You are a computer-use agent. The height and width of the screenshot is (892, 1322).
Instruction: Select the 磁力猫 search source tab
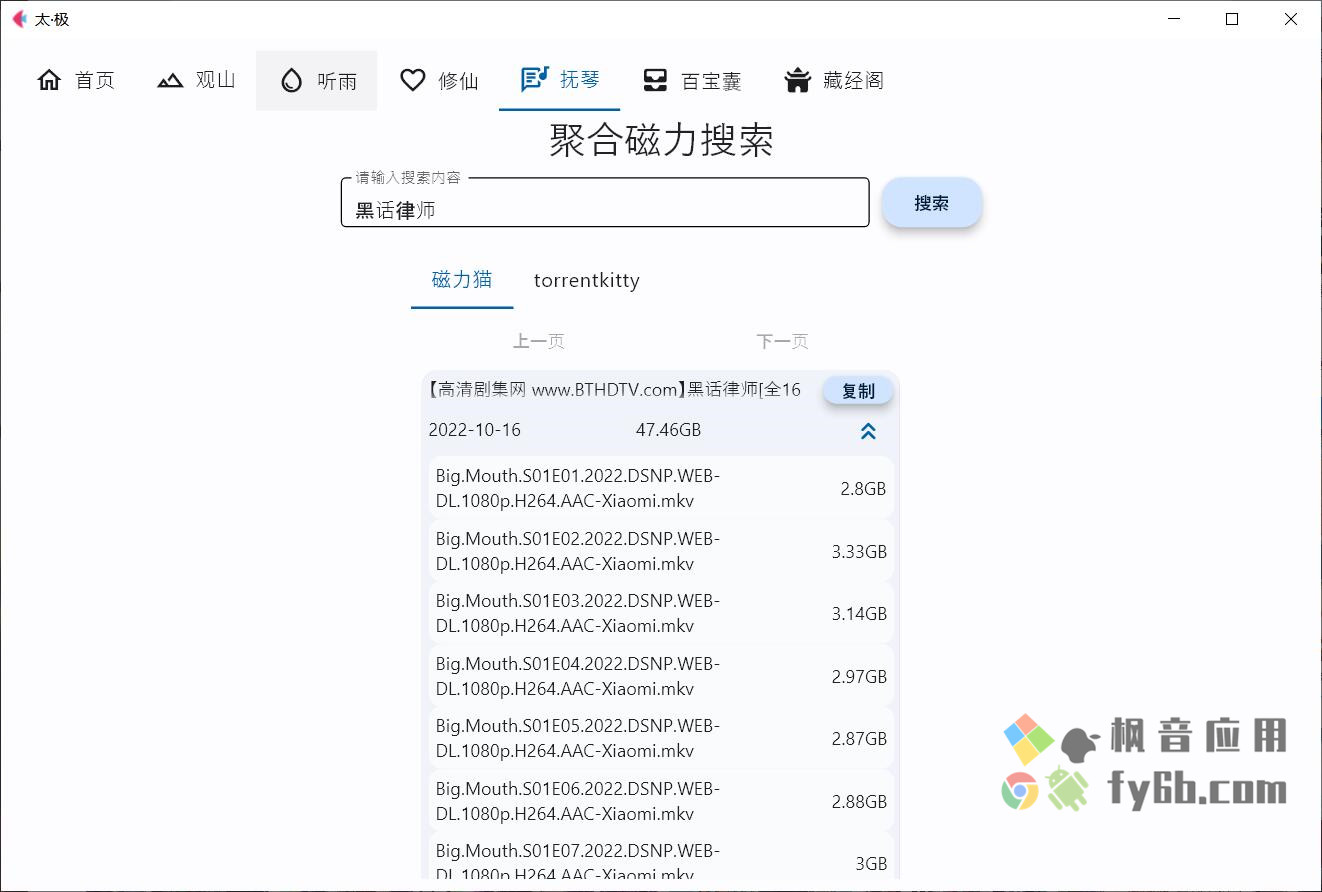click(x=462, y=279)
